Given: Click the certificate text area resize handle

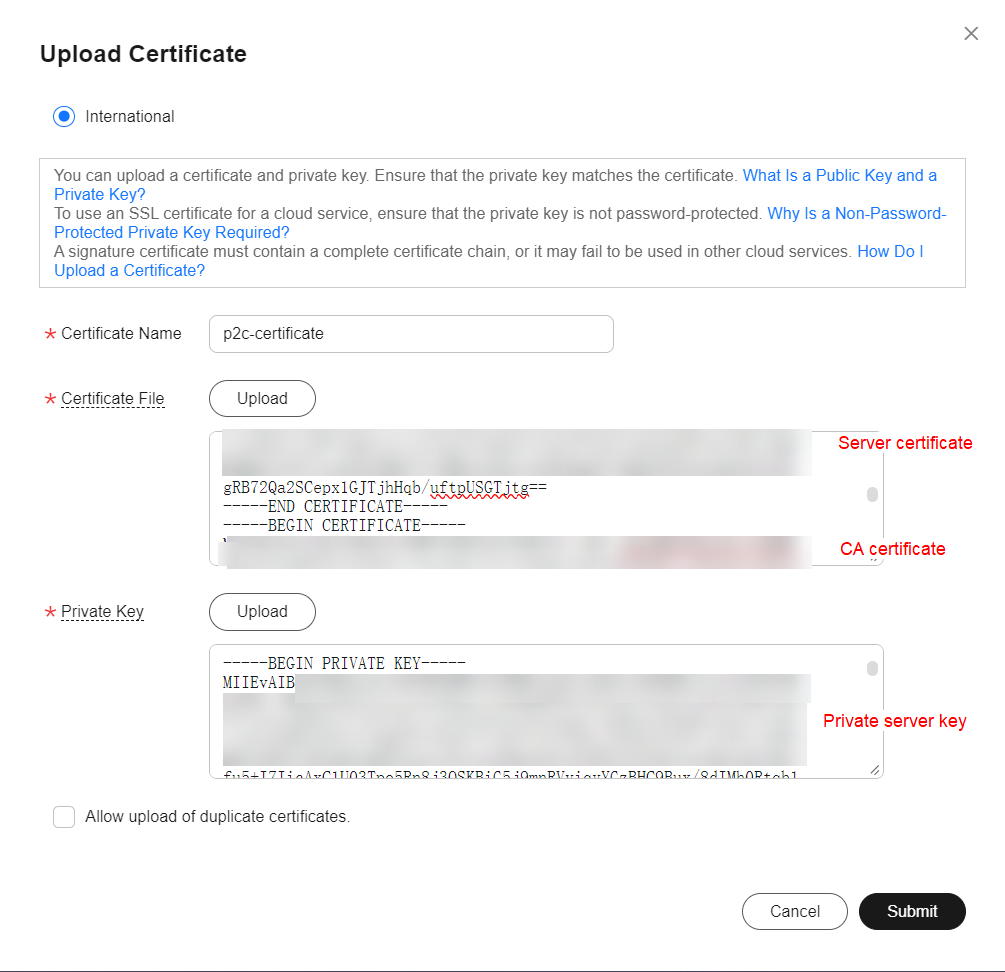Looking at the screenshot, I should pos(876,559).
